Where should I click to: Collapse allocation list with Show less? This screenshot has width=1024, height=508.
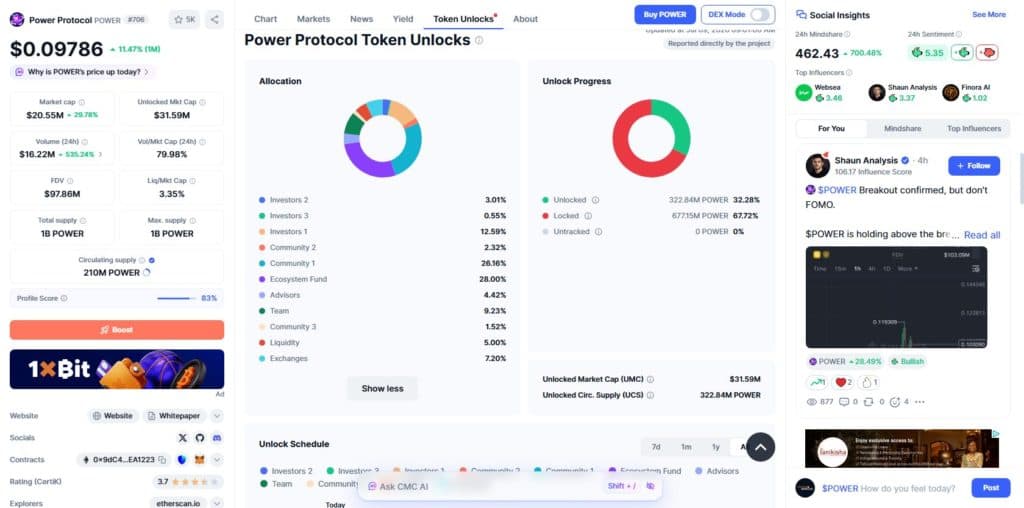coord(382,389)
